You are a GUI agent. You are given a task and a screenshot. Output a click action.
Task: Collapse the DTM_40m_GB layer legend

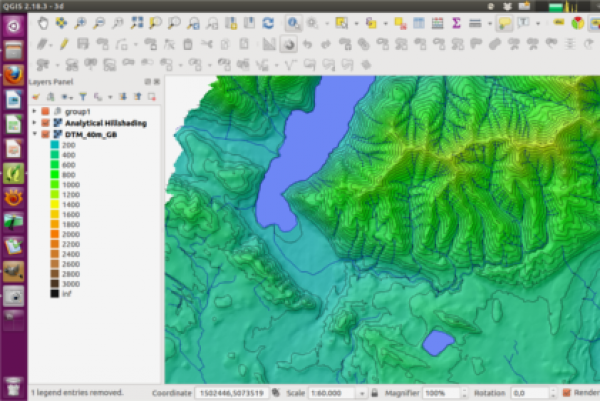[35, 133]
